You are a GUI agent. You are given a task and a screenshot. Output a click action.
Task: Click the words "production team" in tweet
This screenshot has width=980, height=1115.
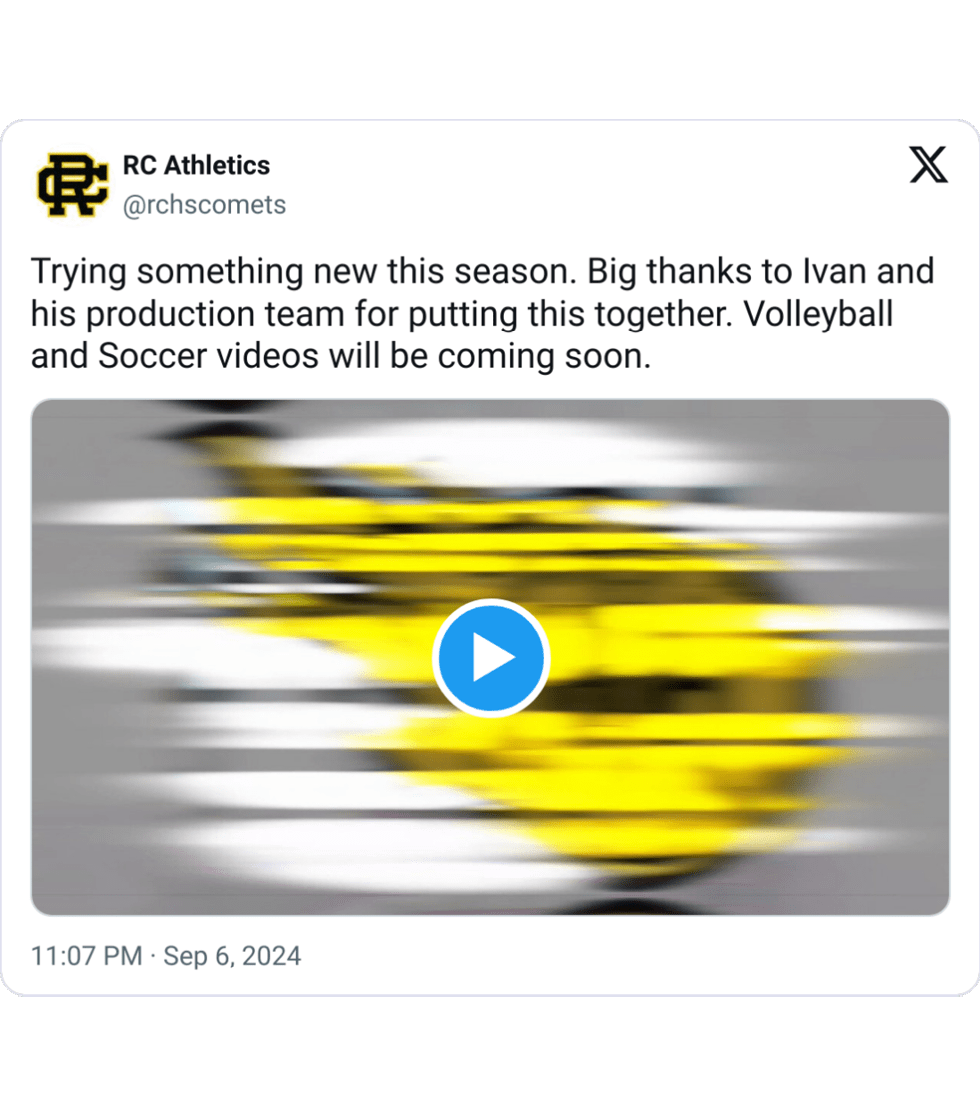pos(215,315)
